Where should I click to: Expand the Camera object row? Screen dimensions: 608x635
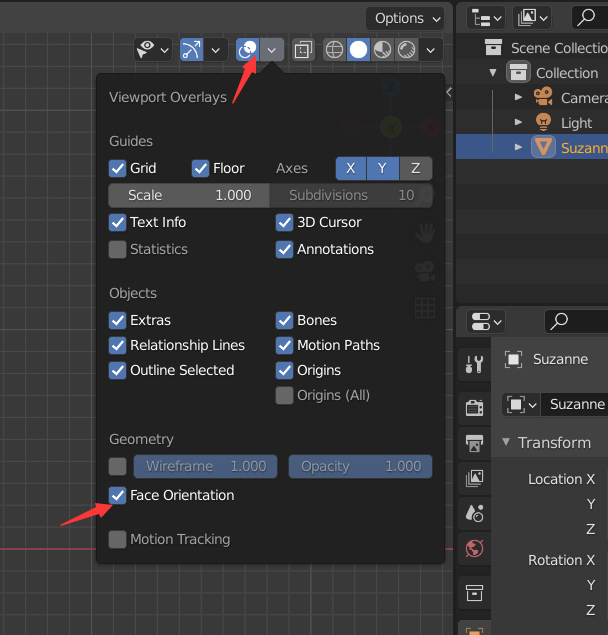tap(518, 98)
